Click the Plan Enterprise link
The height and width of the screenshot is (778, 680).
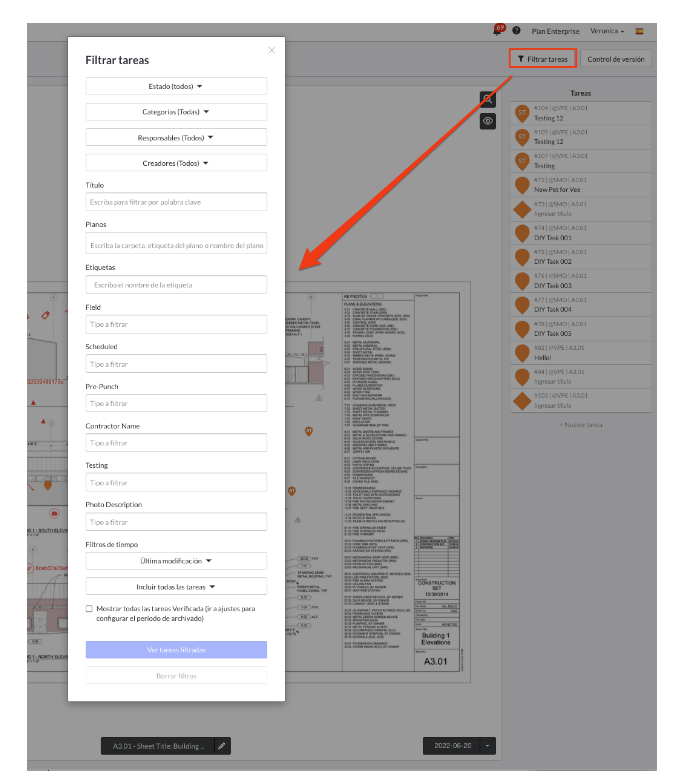(x=555, y=31)
